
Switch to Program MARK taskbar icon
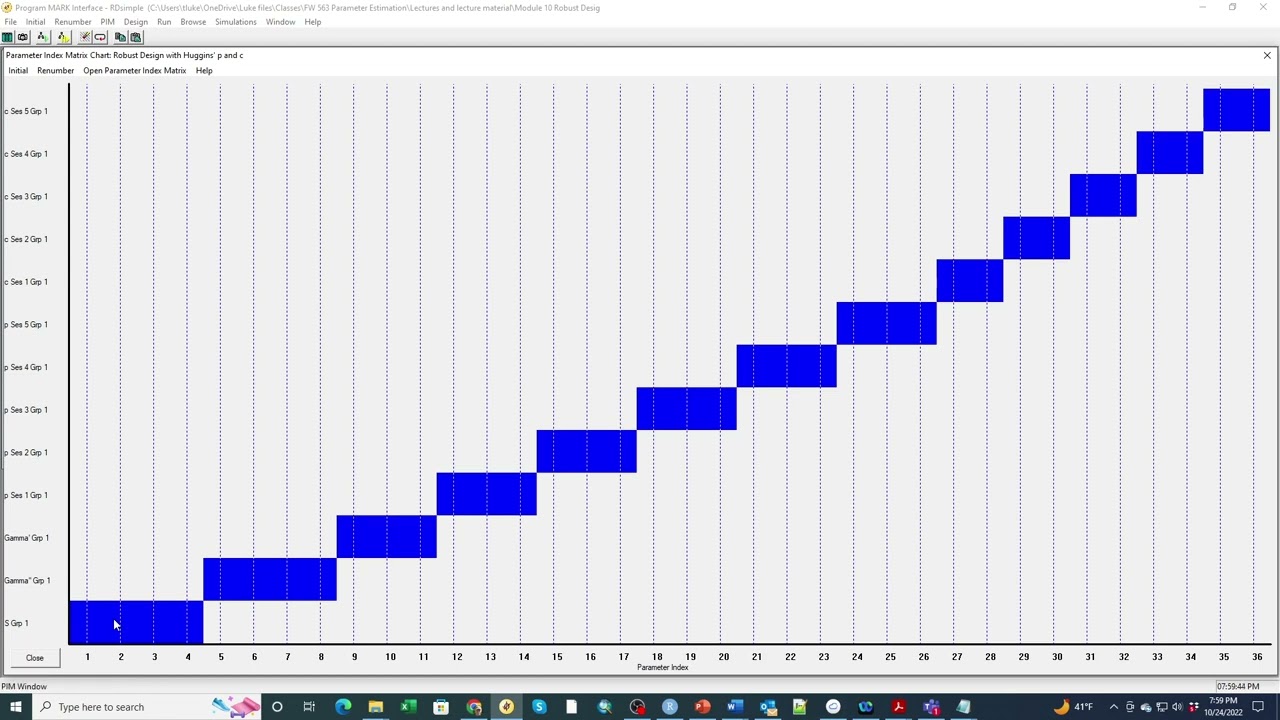pos(506,707)
